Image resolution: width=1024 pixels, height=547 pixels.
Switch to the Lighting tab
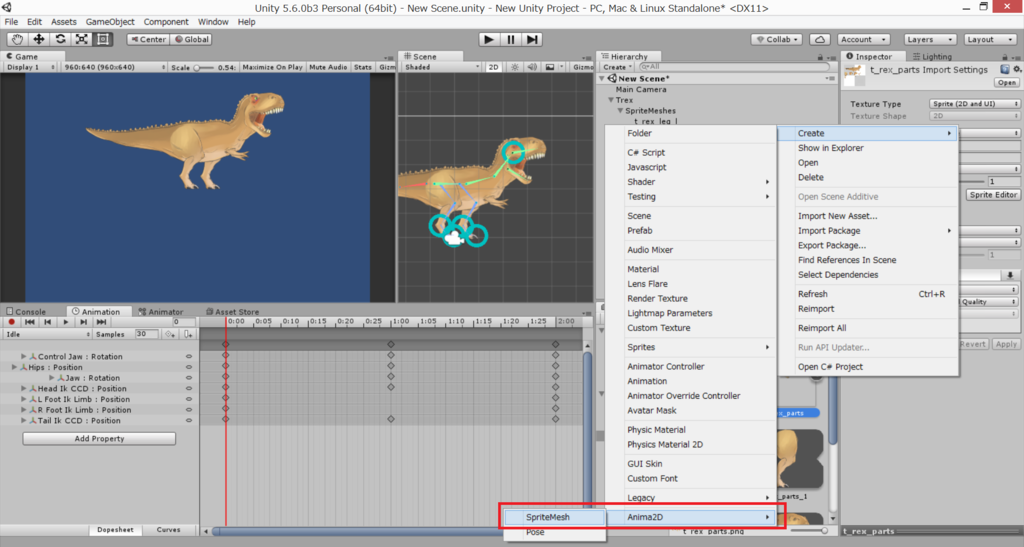pos(932,57)
